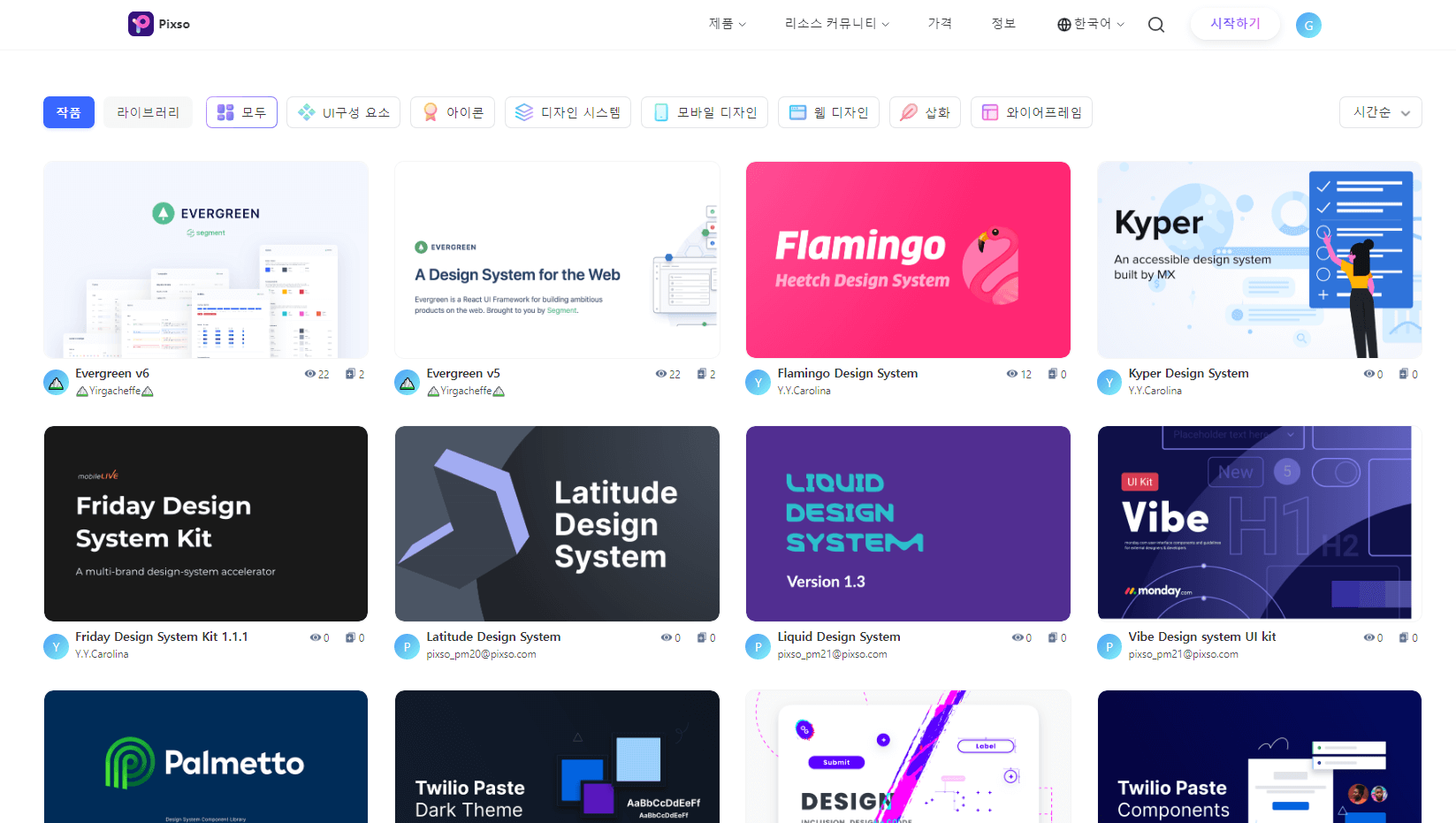Filter by UI구성 요소 category

[343, 112]
